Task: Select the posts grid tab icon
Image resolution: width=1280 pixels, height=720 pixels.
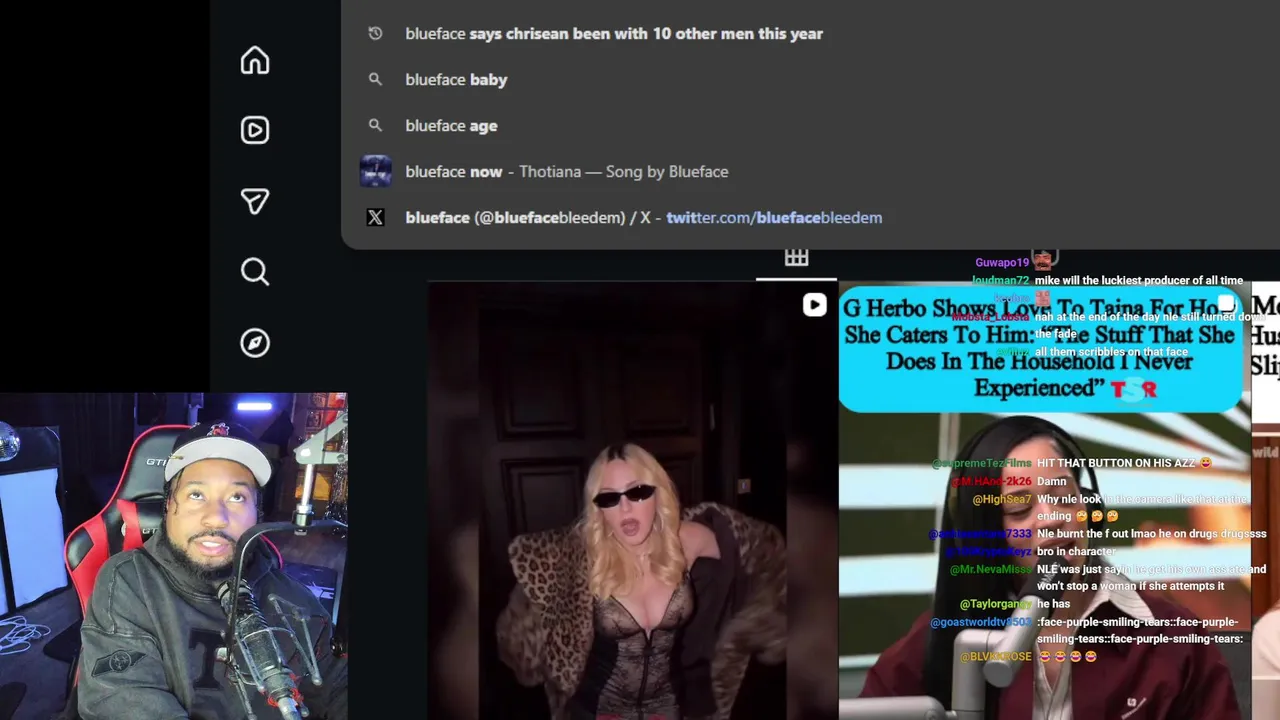Action: pyautogui.click(x=796, y=258)
